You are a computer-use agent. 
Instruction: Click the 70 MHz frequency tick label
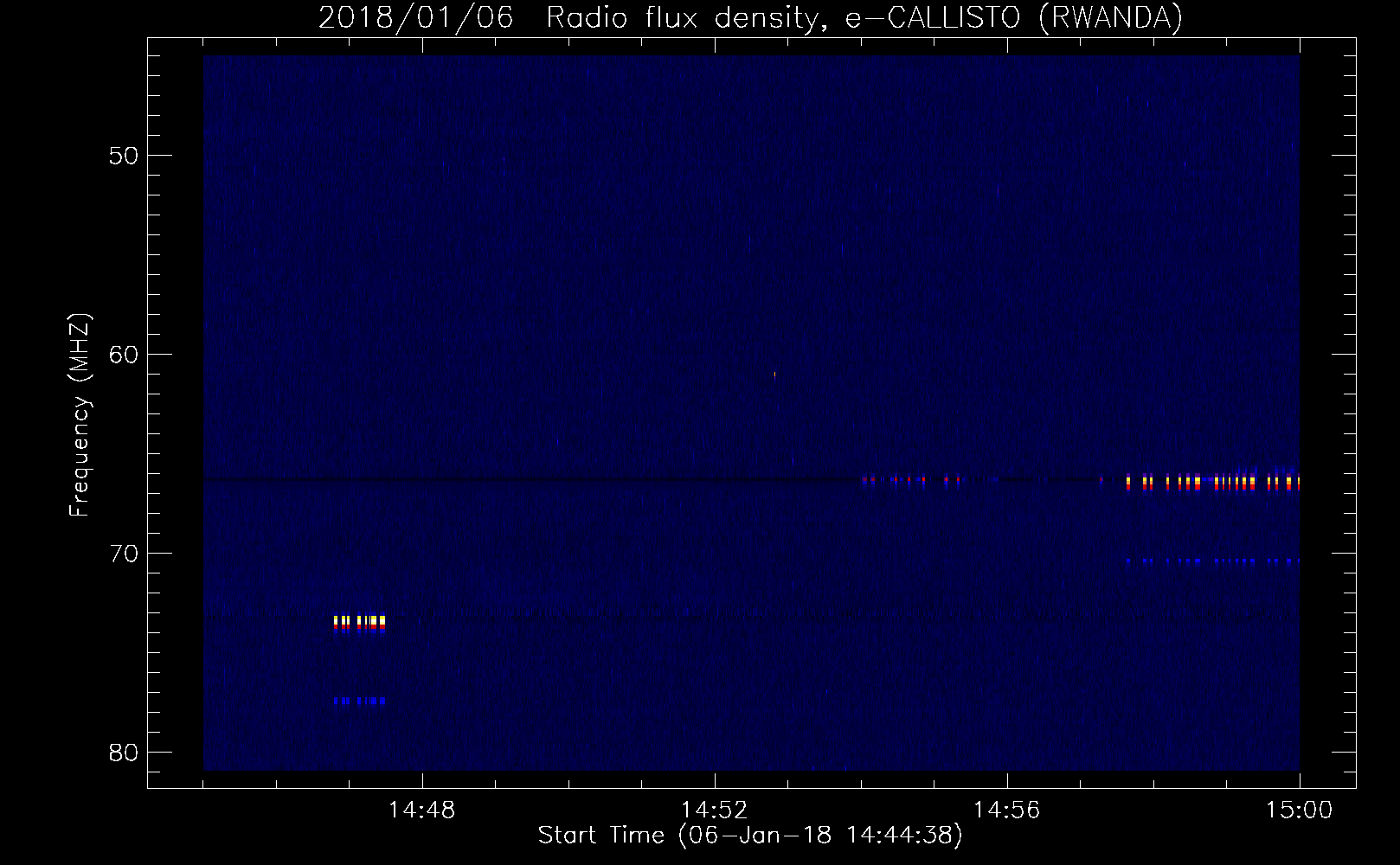[x=125, y=553]
